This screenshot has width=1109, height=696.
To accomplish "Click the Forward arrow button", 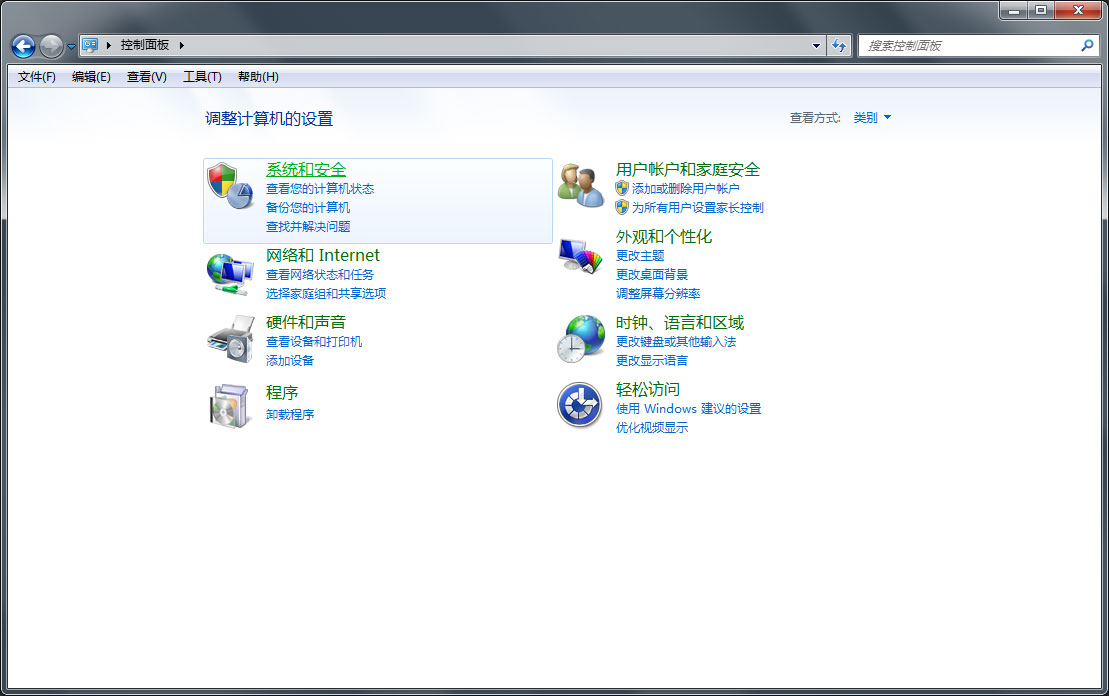I will pos(51,47).
